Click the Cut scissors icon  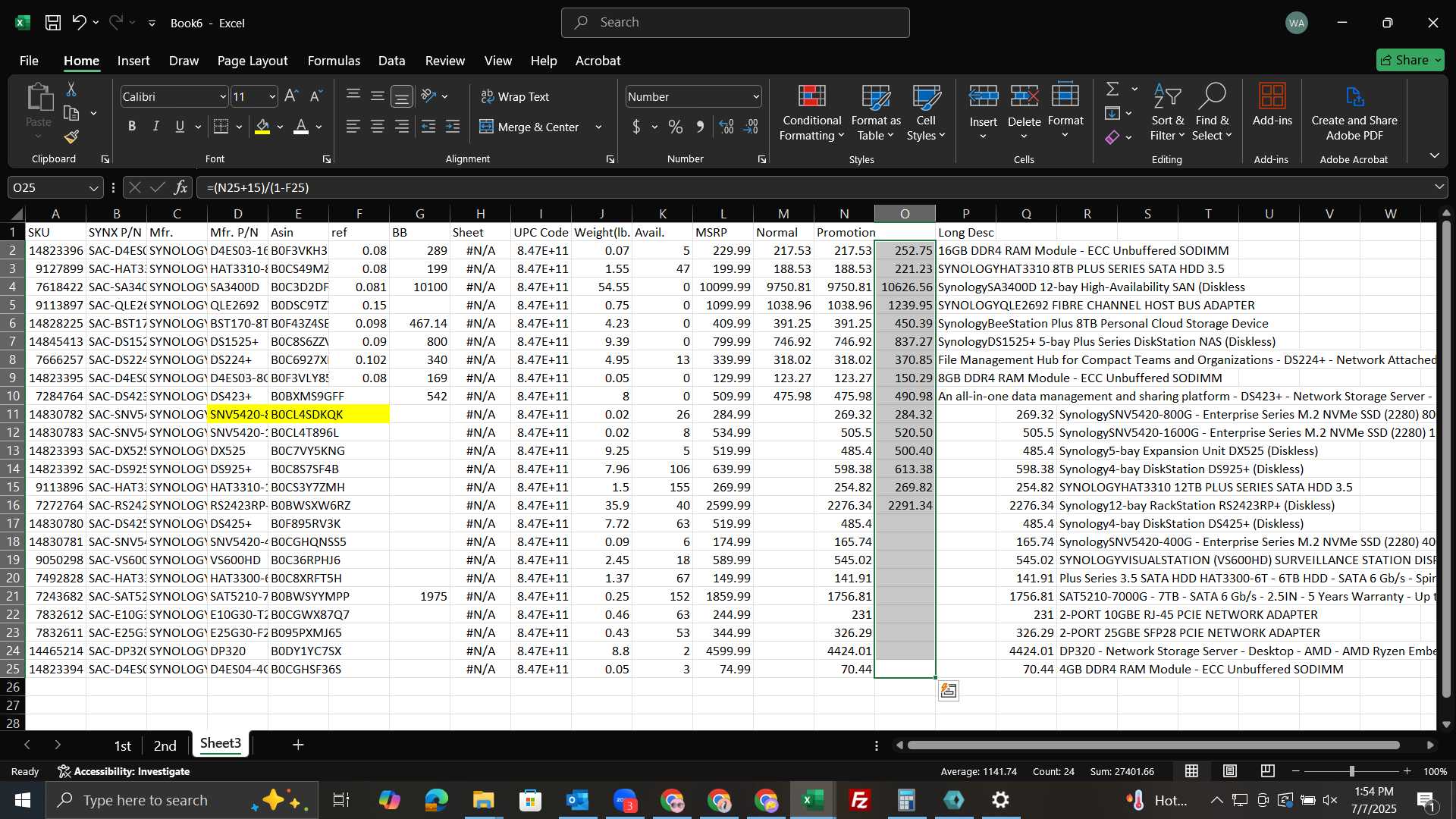(71, 89)
